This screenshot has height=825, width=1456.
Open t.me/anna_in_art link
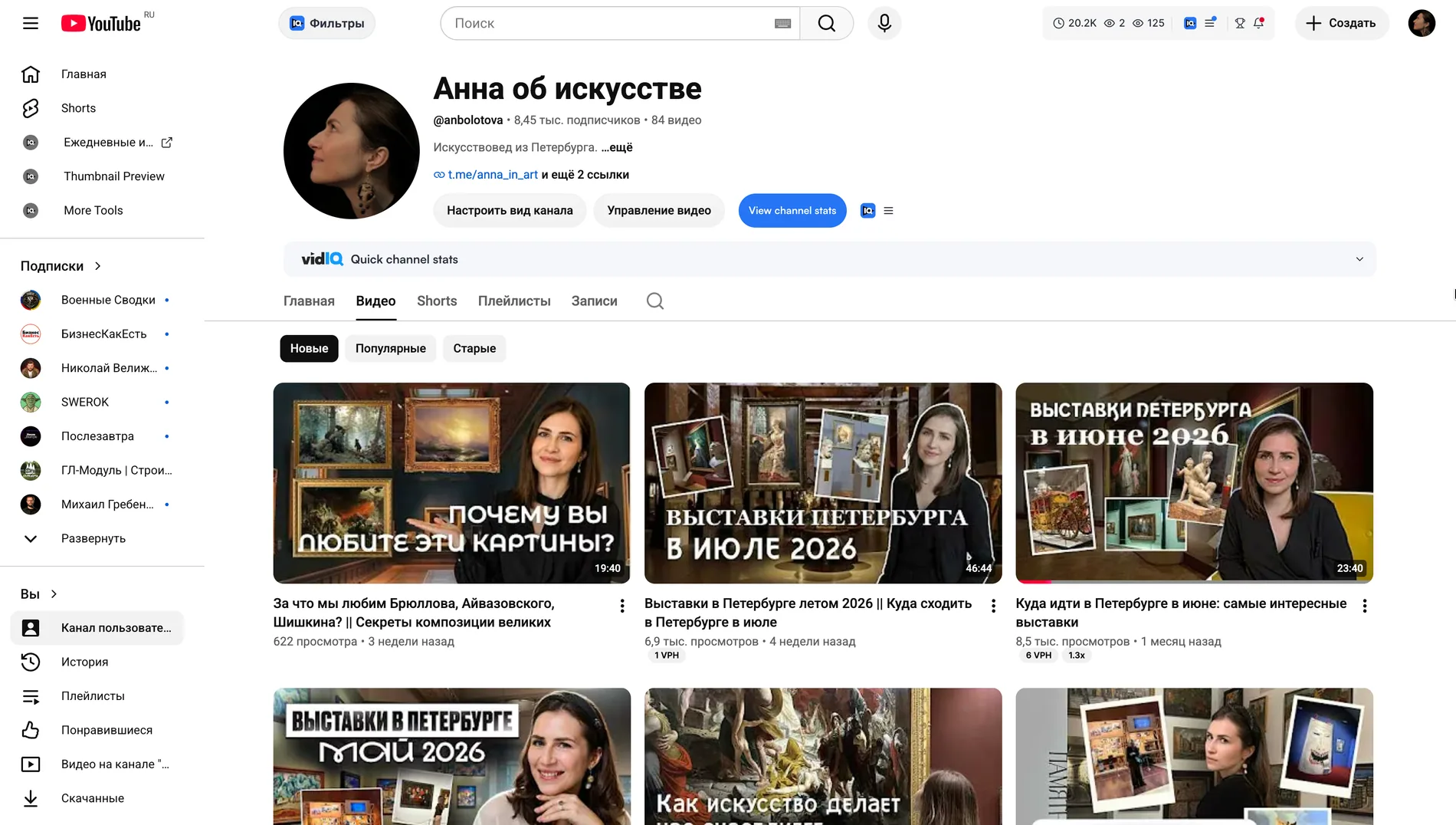coord(493,175)
